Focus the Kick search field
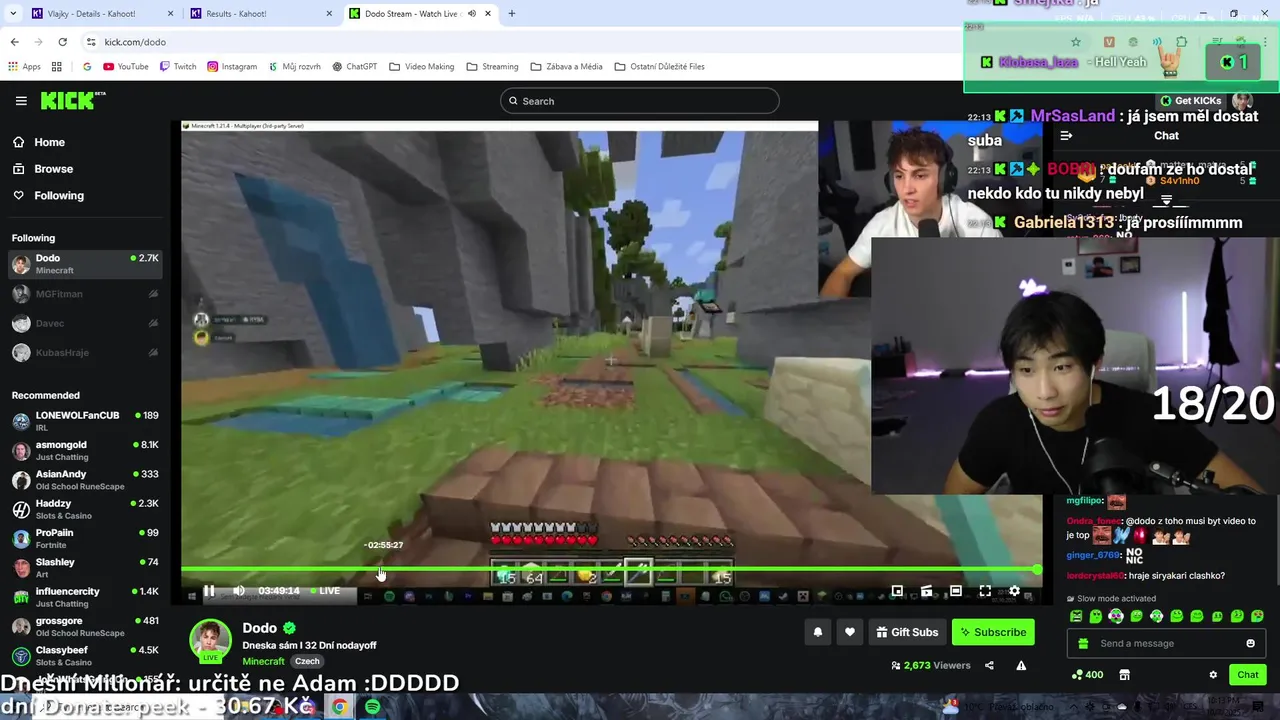The image size is (1280, 720). (x=640, y=101)
